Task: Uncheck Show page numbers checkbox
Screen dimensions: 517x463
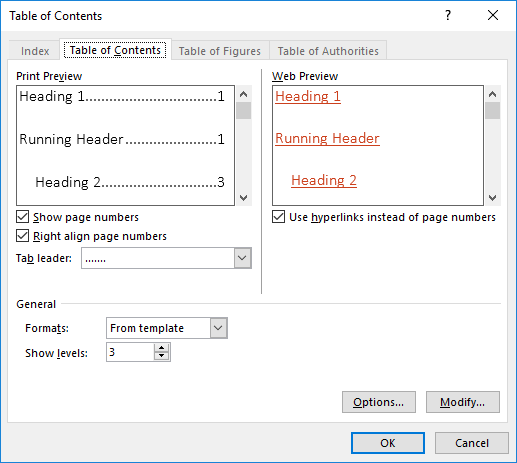Action: (23, 217)
